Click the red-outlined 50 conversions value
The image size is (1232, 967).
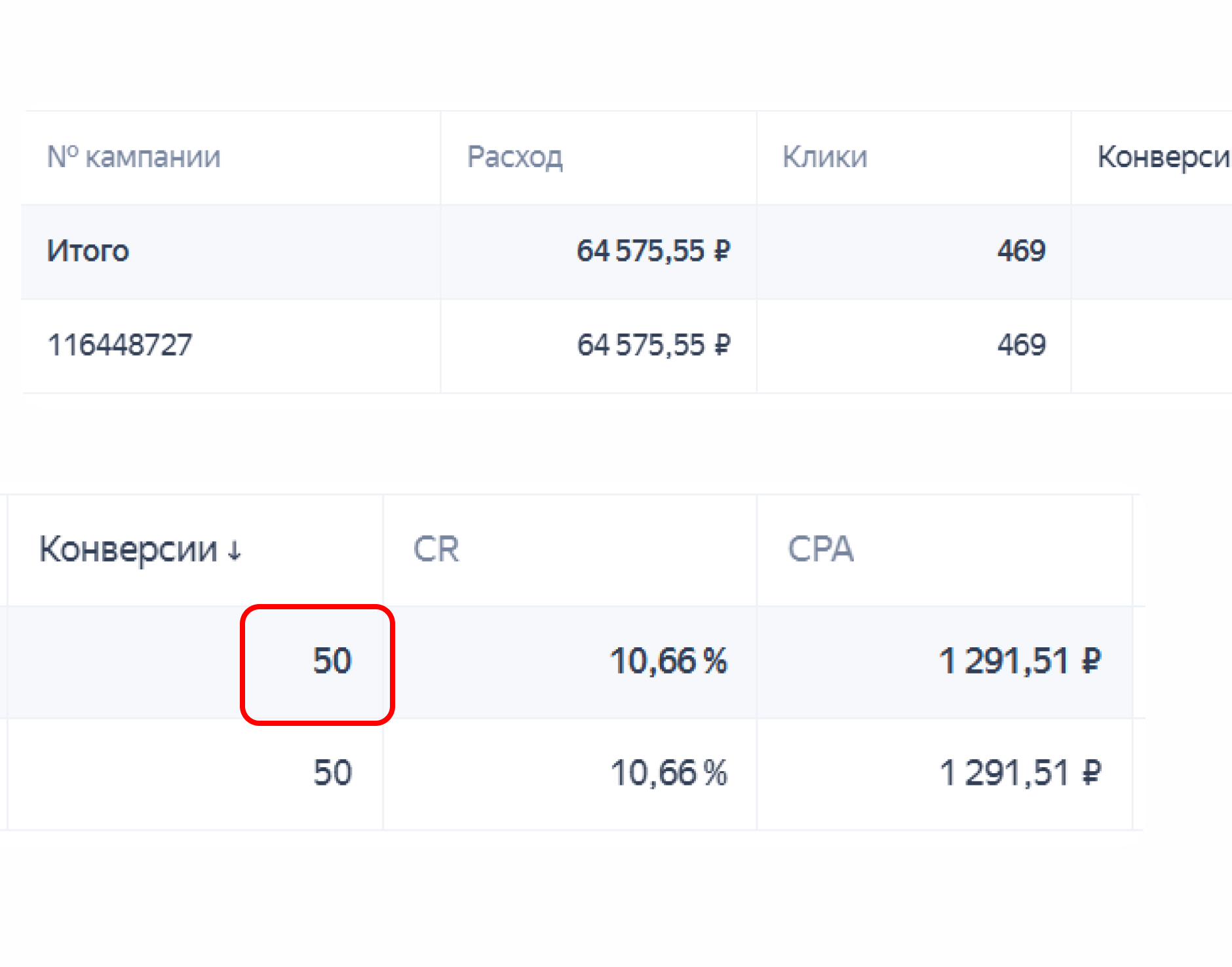point(332,661)
